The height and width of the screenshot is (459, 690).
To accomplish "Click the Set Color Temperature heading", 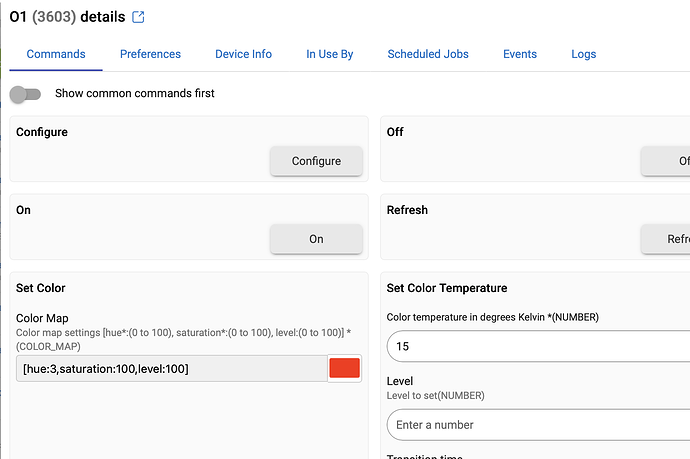I will (446, 288).
